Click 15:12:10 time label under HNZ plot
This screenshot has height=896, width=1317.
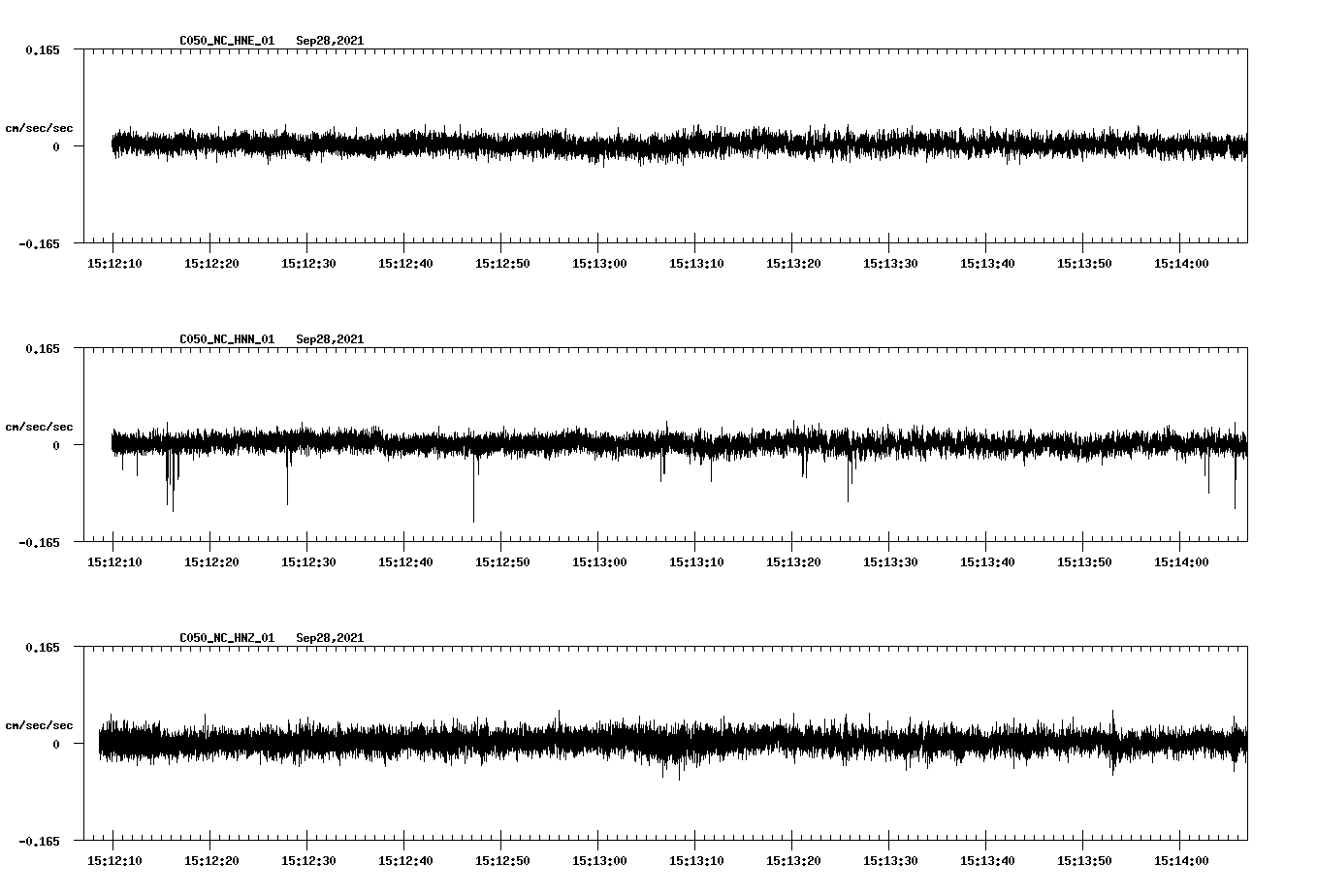pyautogui.click(x=114, y=860)
